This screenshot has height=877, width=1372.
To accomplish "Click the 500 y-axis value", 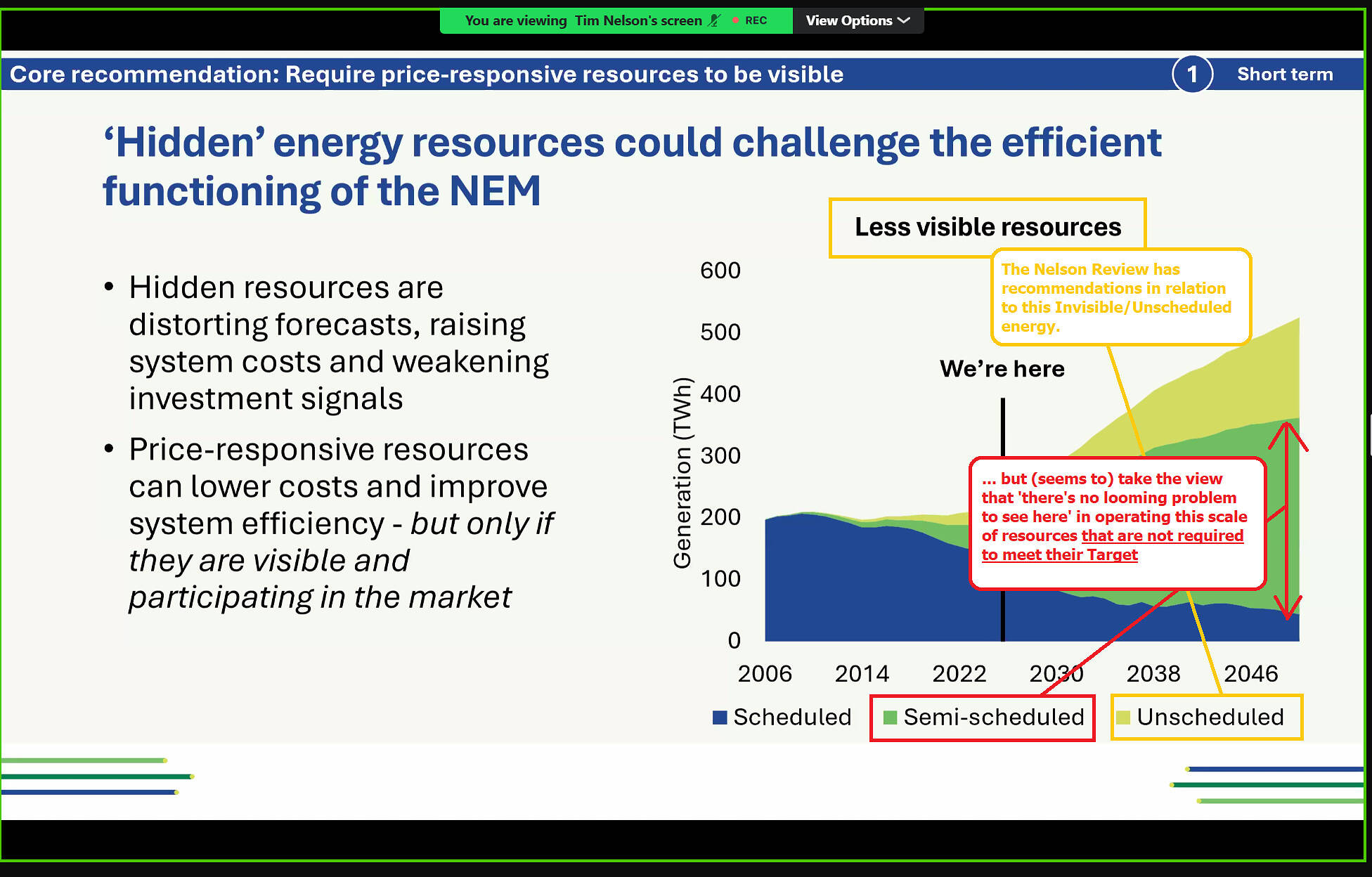I will [720, 332].
